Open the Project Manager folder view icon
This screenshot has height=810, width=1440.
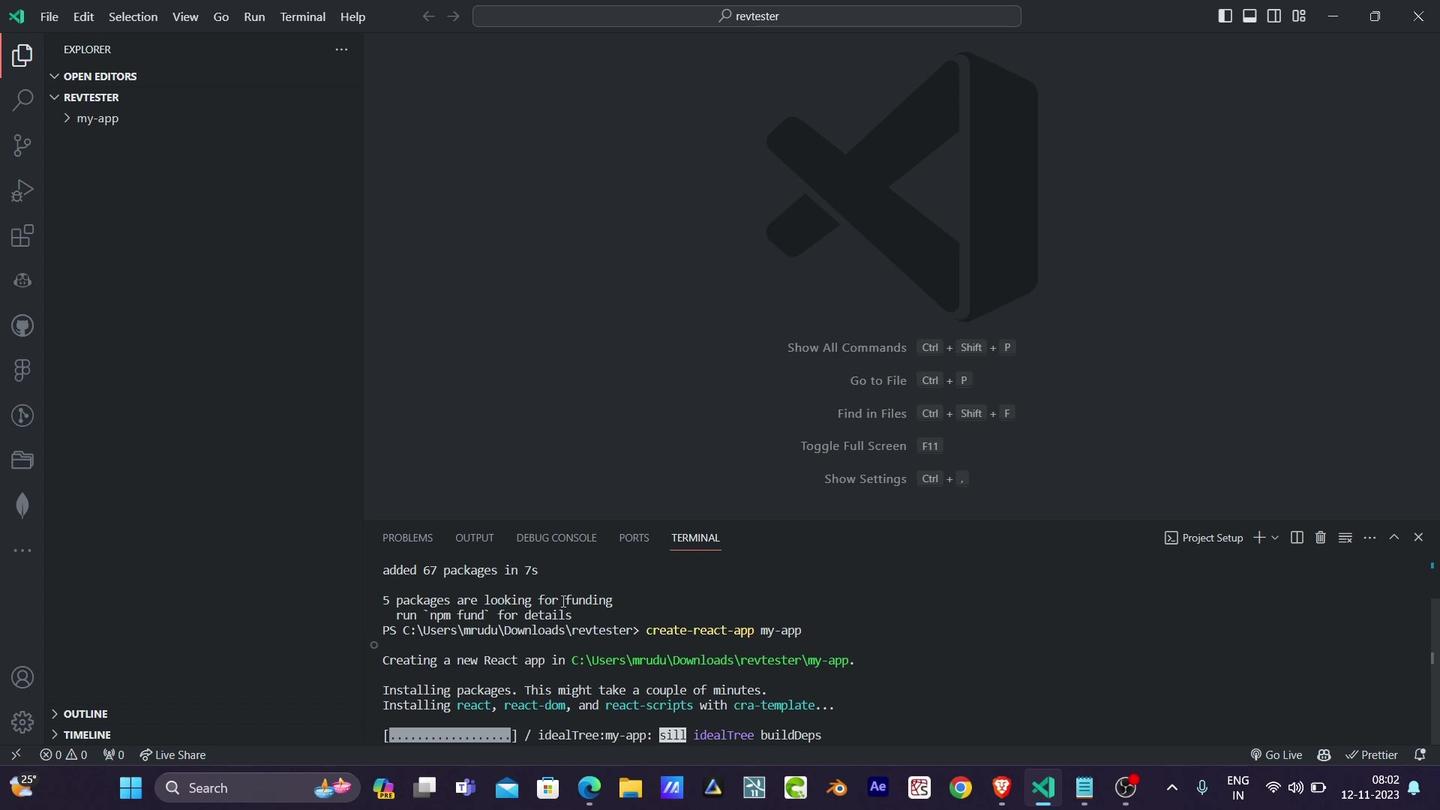pyautogui.click(x=22, y=461)
